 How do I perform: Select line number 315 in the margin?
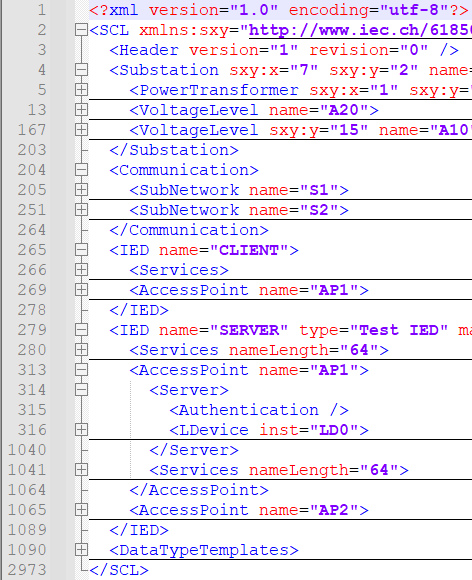(32, 410)
